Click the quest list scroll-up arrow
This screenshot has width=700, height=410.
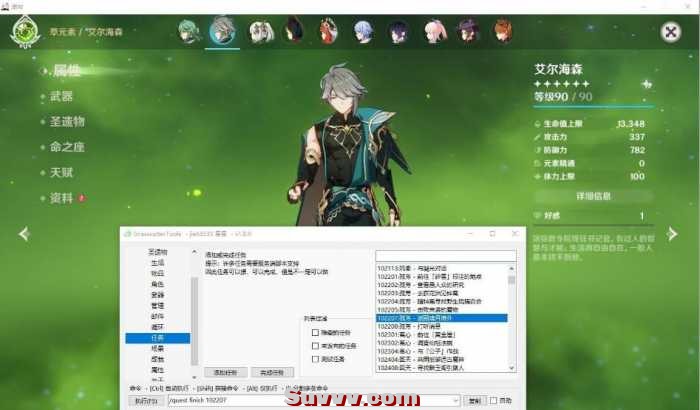512,268
